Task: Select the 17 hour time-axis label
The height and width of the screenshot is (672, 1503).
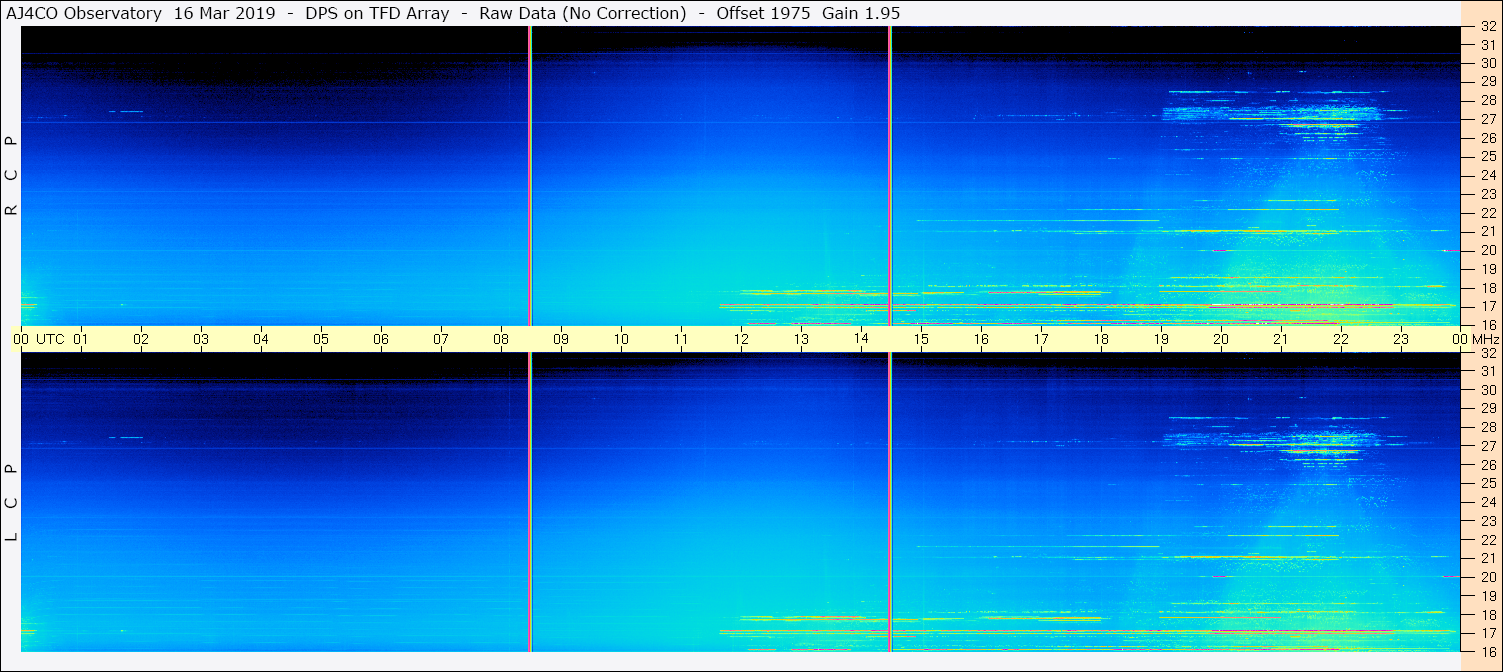Action: point(1041,339)
